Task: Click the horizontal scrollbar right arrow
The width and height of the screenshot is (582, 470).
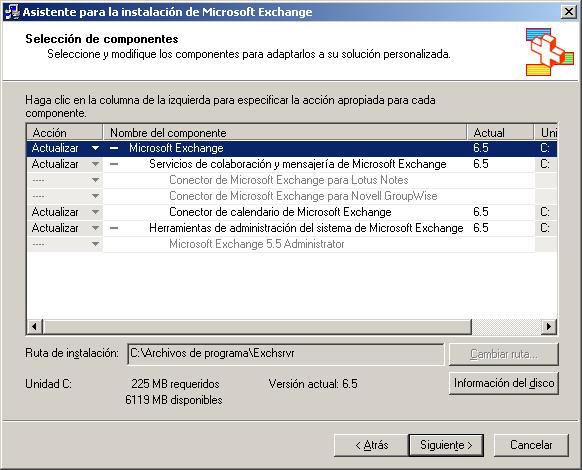Action: pos(549,327)
